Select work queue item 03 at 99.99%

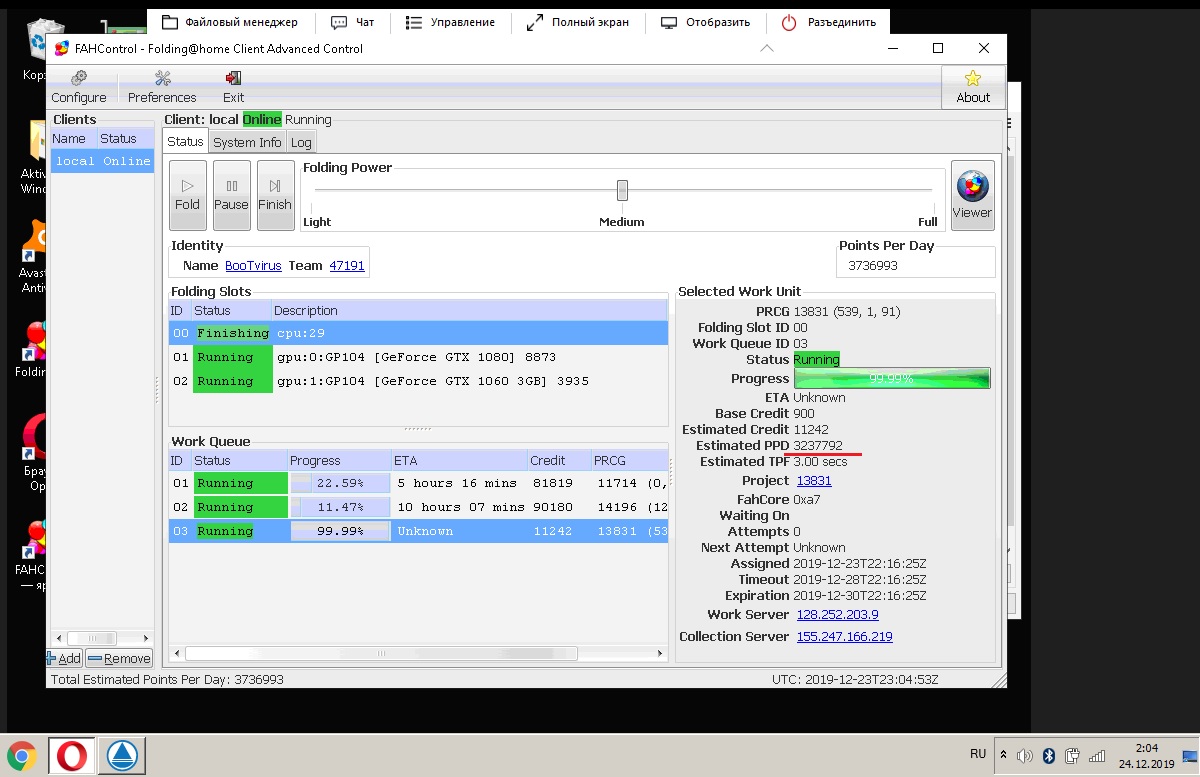click(x=418, y=531)
